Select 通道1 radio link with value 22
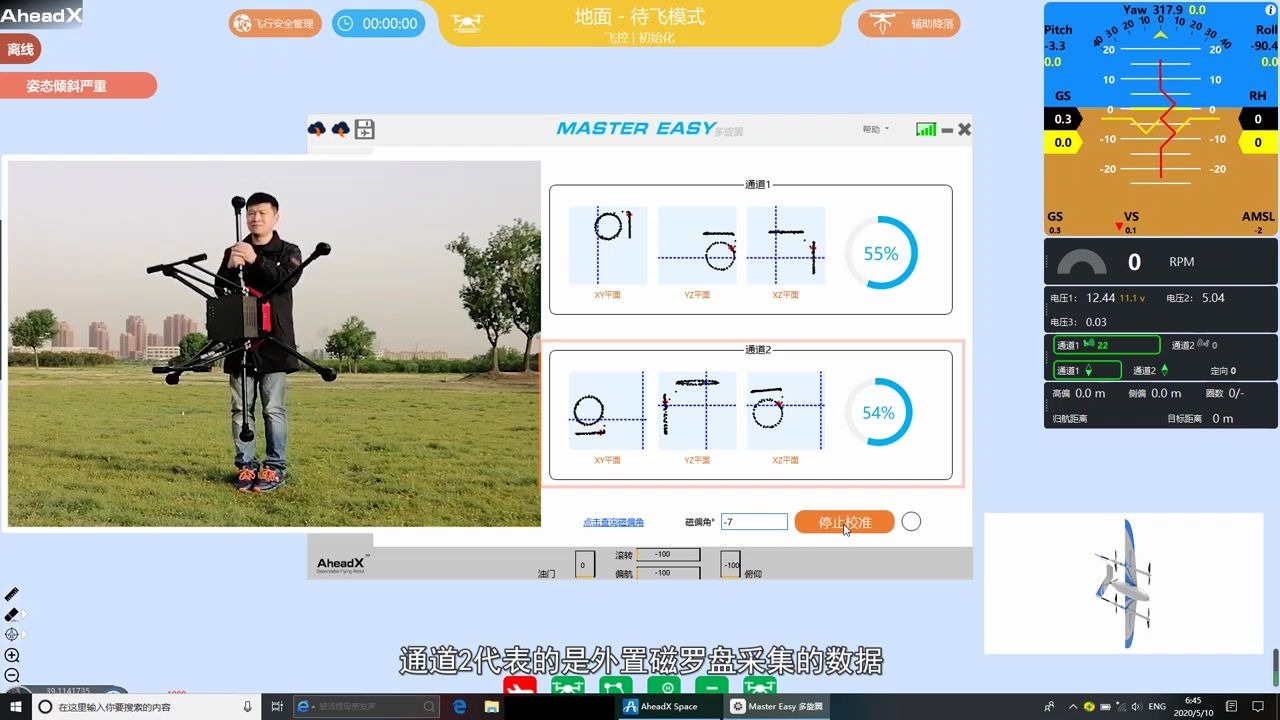1280x720 pixels. [1107, 345]
